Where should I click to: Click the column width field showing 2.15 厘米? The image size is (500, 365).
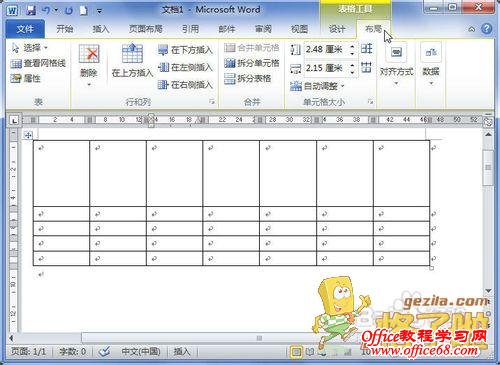(x=326, y=68)
